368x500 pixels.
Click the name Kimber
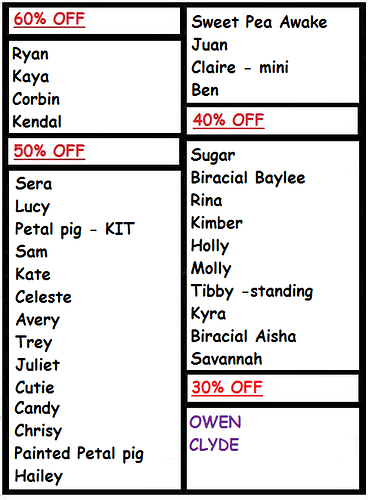click(x=217, y=223)
